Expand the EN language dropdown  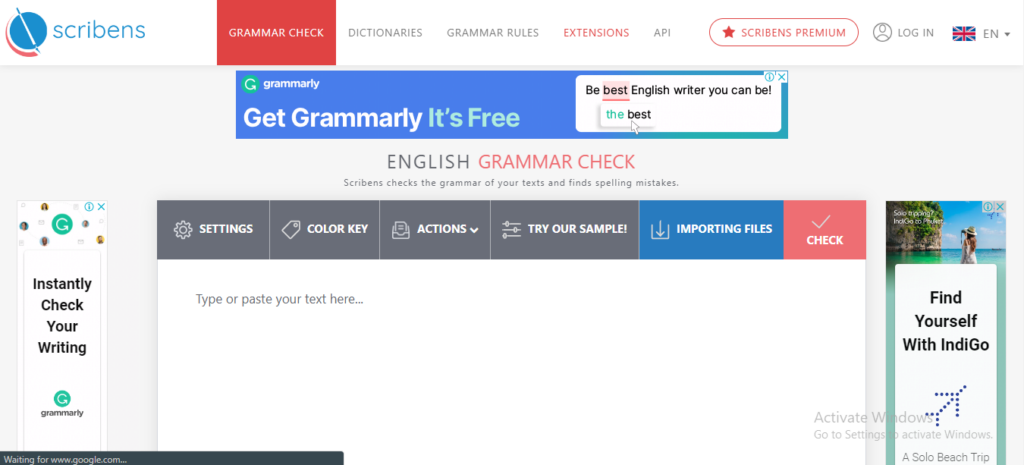997,34
